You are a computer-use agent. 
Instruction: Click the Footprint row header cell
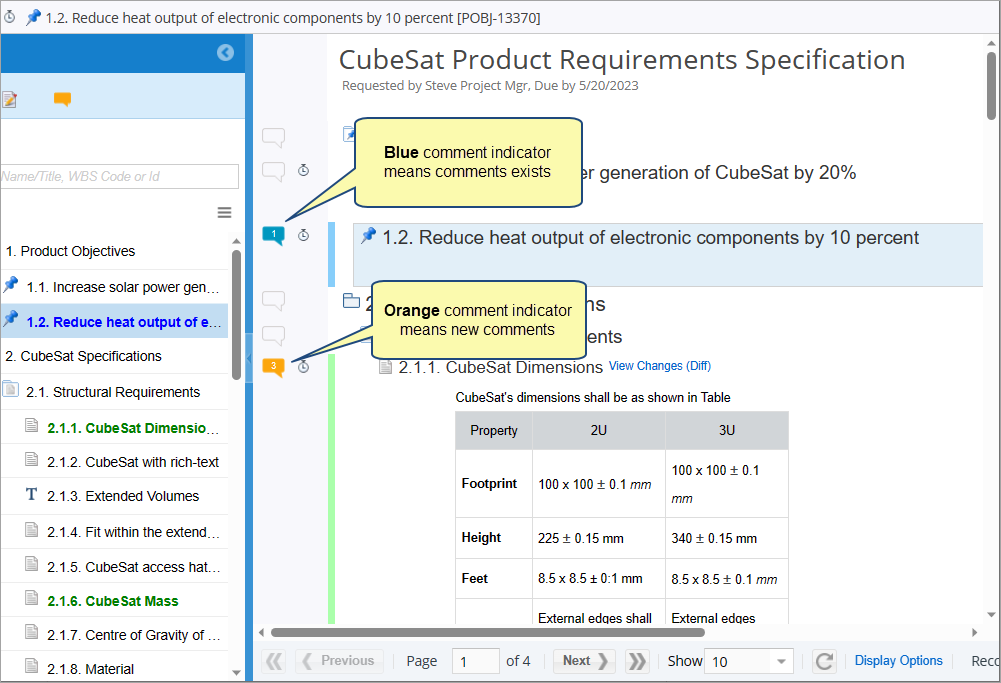pyautogui.click(x=494, y=484)
